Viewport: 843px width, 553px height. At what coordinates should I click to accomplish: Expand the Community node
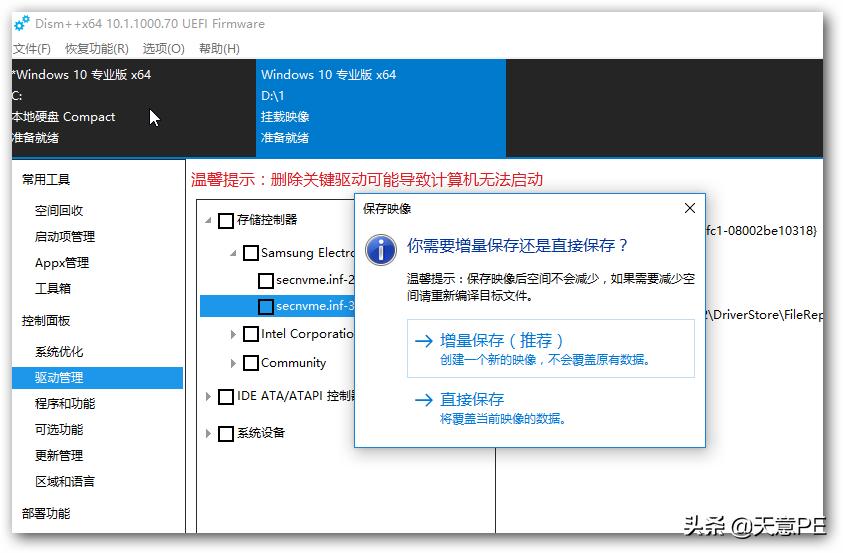coord(233,363)
